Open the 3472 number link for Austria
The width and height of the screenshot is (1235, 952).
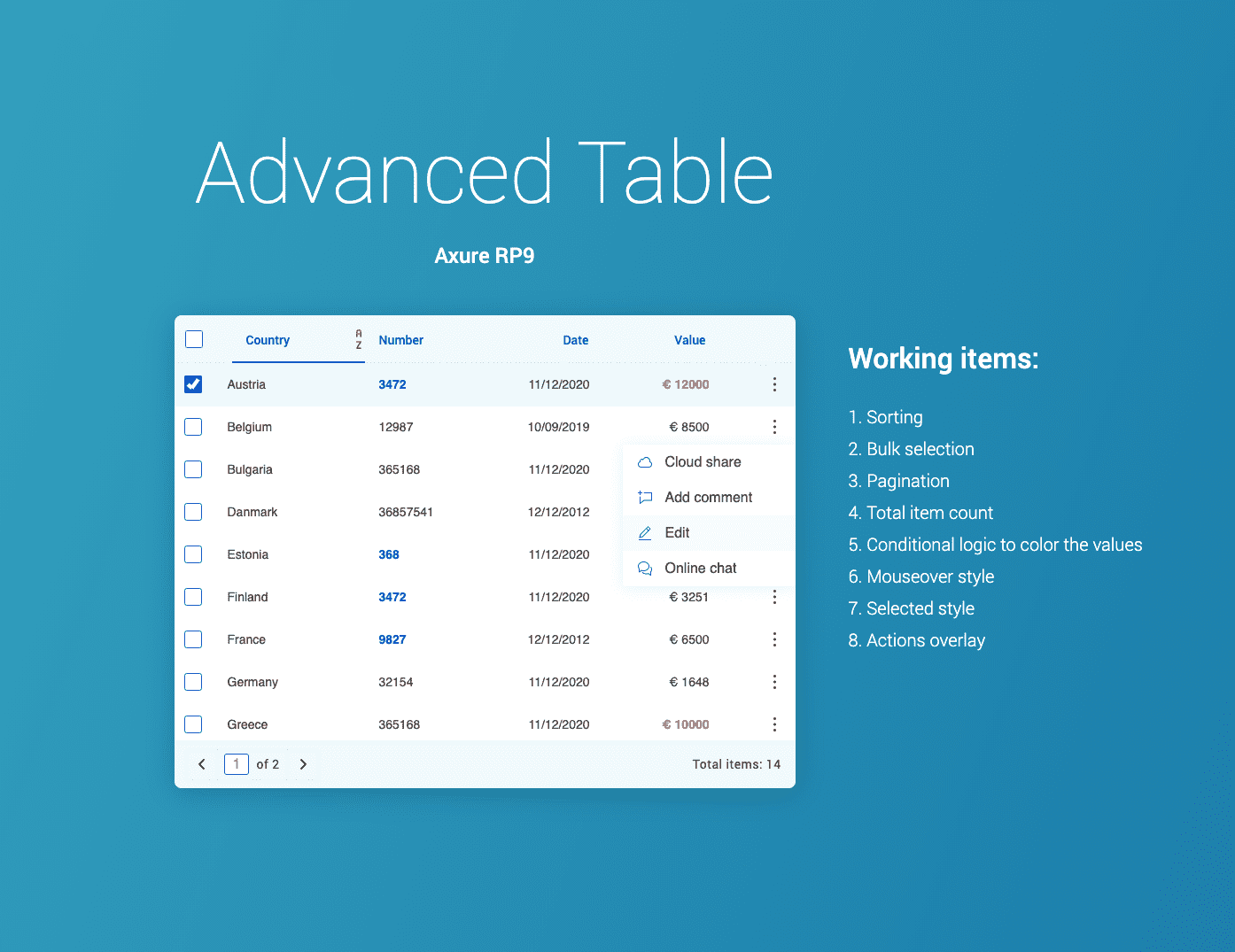tap(392, 383)
